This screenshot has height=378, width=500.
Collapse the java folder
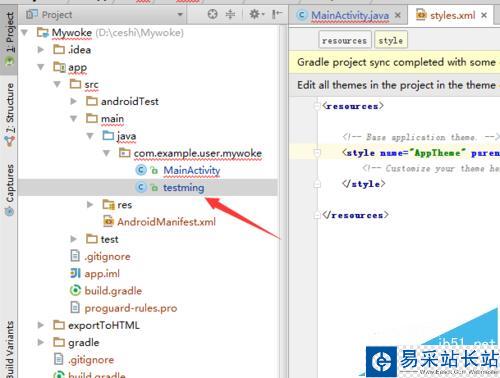(x=90, y=136)
